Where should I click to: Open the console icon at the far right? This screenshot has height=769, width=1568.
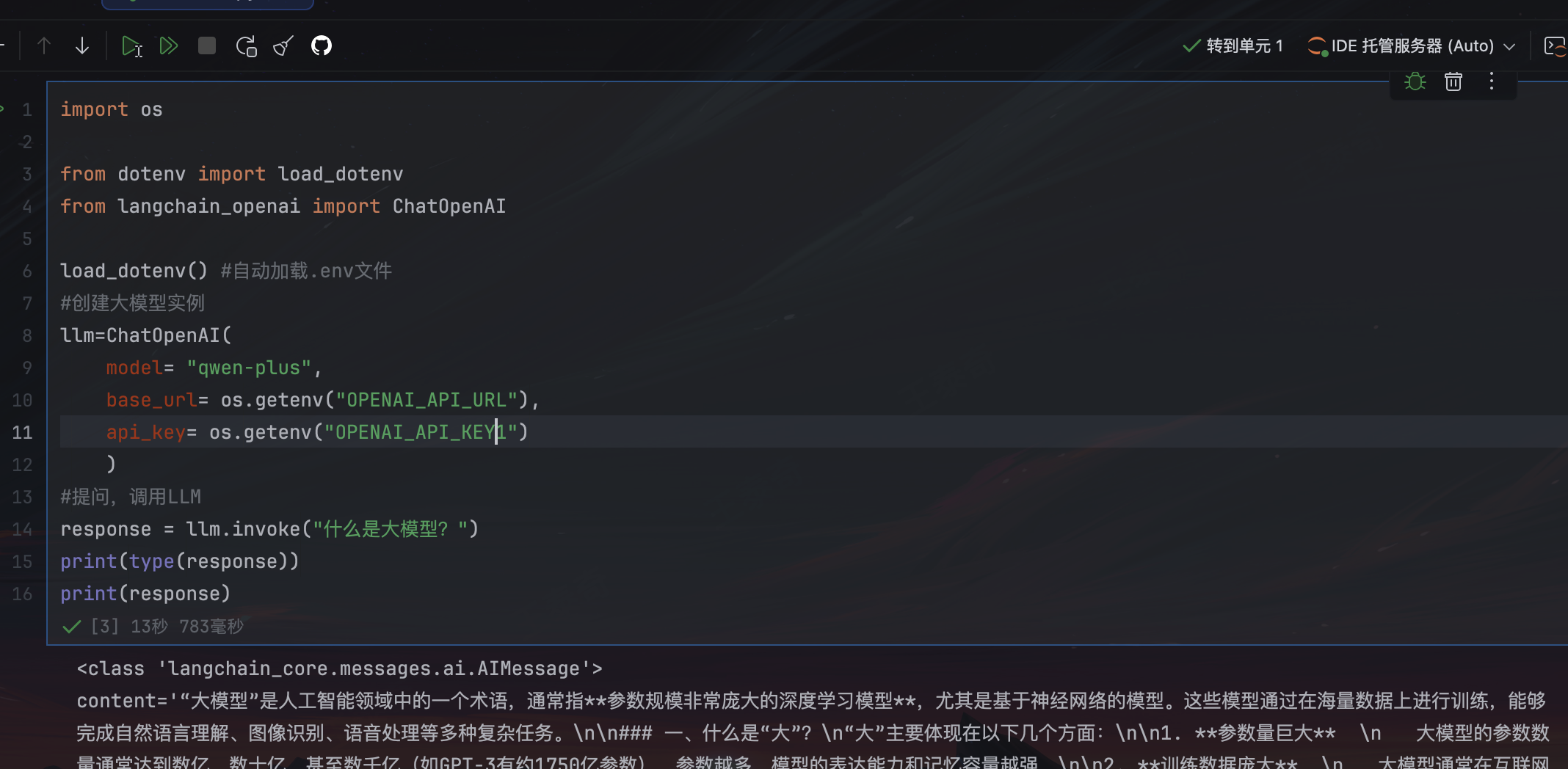1555,45
